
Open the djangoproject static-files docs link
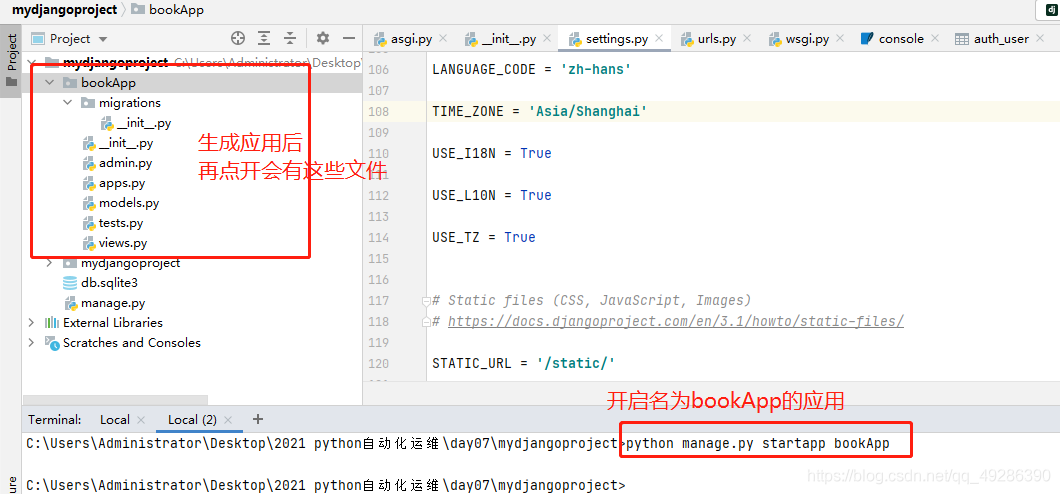(x=676, y=321)
